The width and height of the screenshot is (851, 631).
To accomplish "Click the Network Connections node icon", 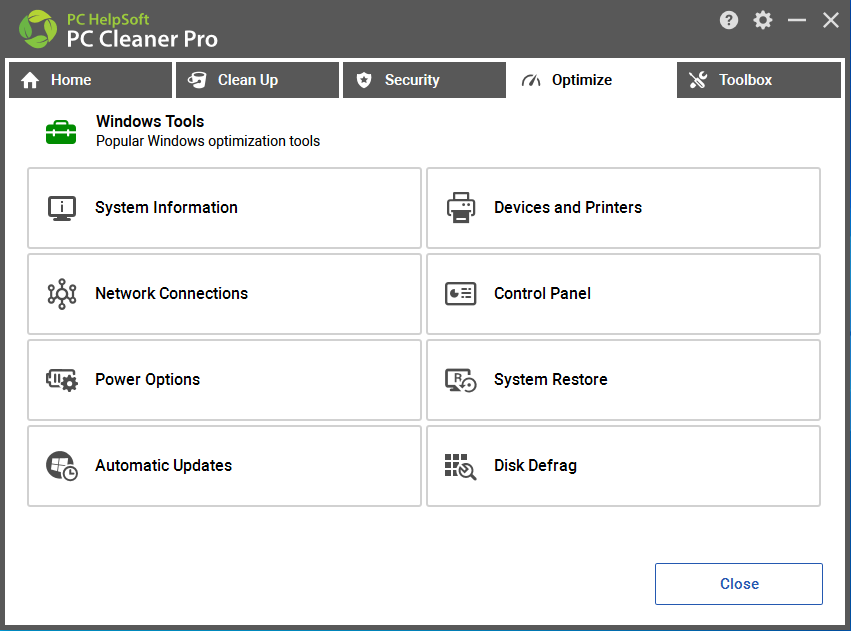I will [62, 294].
